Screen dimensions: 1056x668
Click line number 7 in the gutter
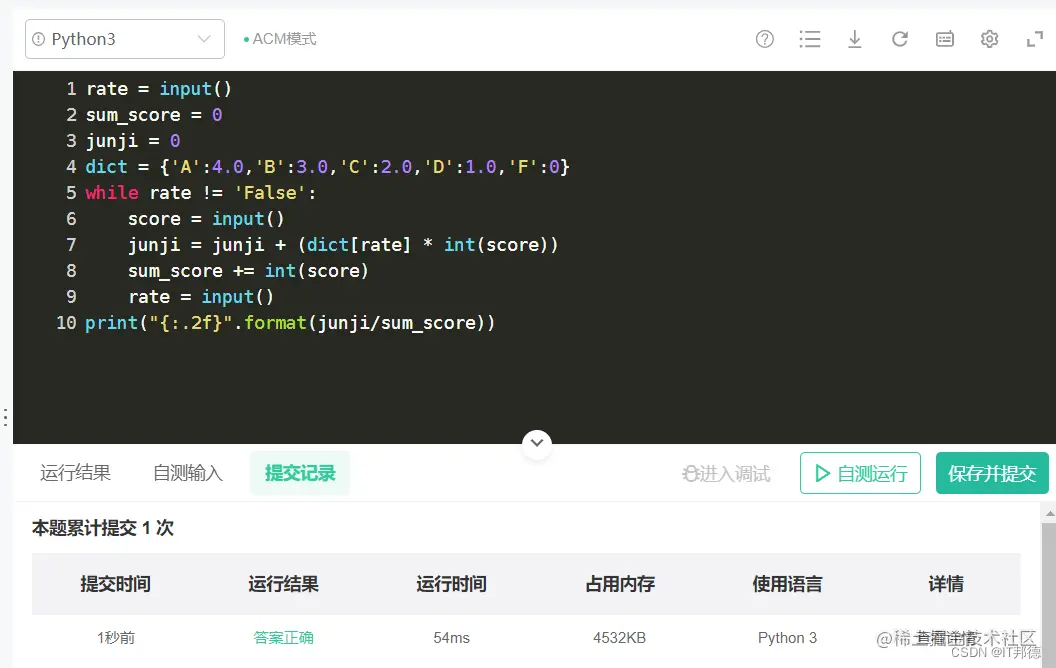tap(71, 244)
